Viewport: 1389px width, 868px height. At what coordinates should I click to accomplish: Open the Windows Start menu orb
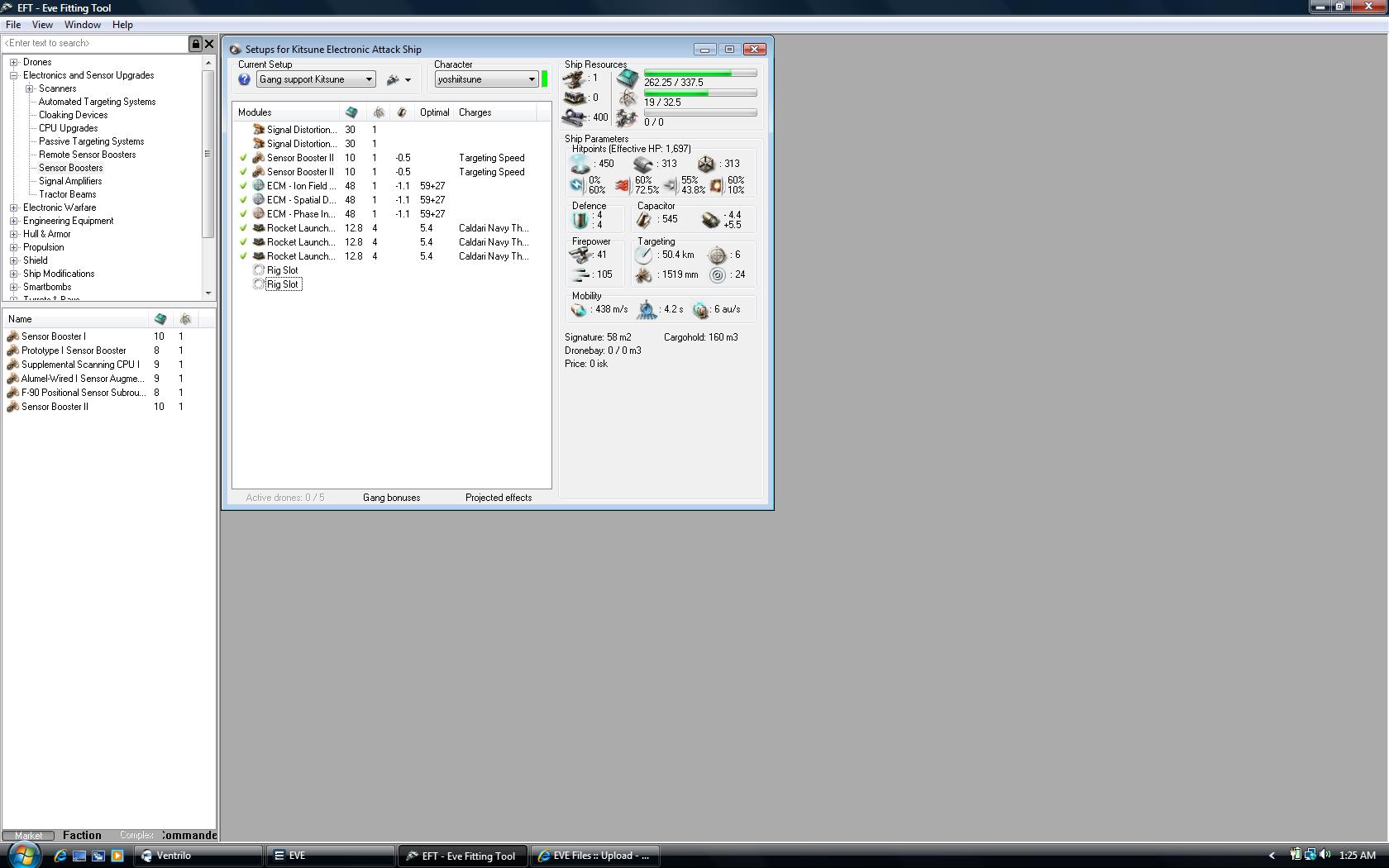(24, 854)
